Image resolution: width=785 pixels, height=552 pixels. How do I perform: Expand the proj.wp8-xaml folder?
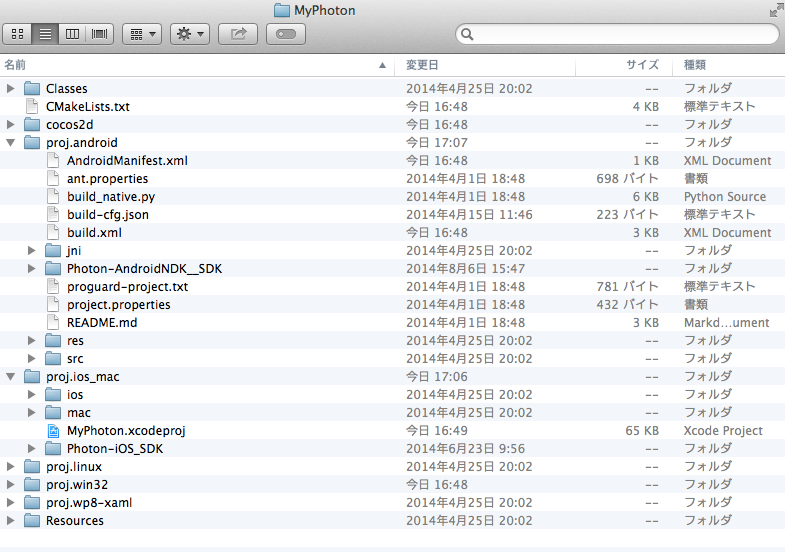[11, 503]
